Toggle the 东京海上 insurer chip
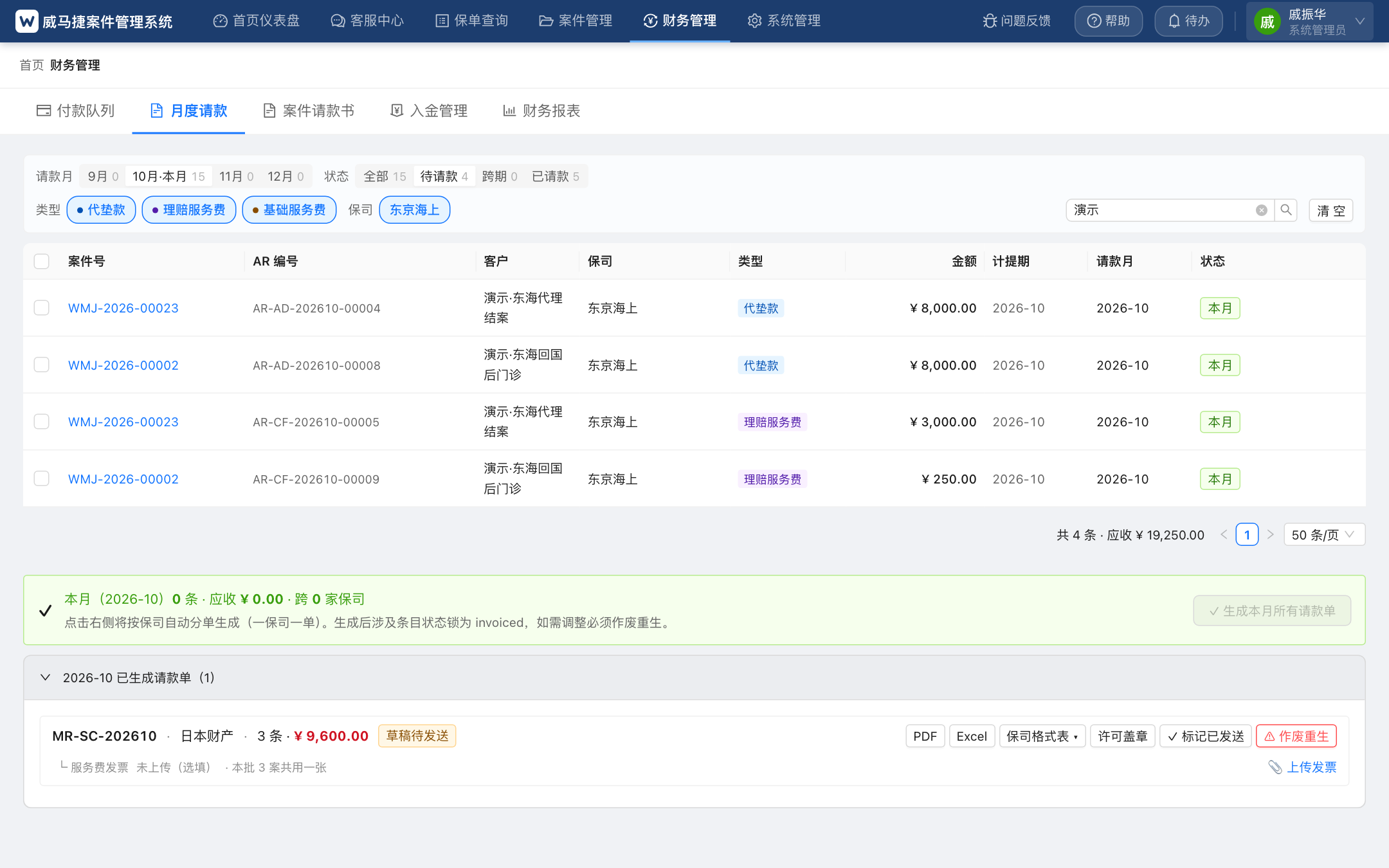 click(415, 210)
